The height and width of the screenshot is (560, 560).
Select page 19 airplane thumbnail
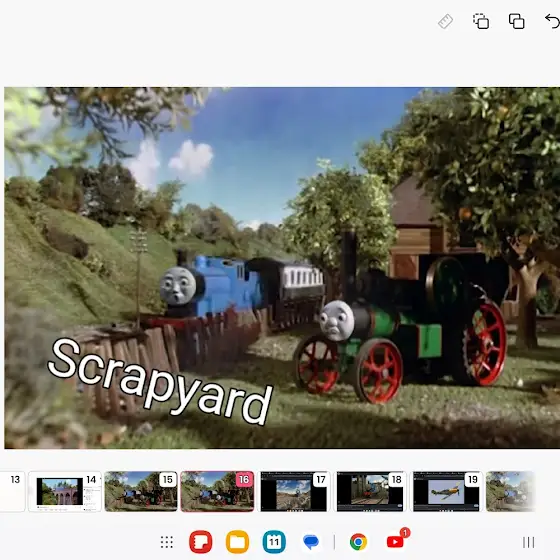pyautogui.click(x=447, y=491)
